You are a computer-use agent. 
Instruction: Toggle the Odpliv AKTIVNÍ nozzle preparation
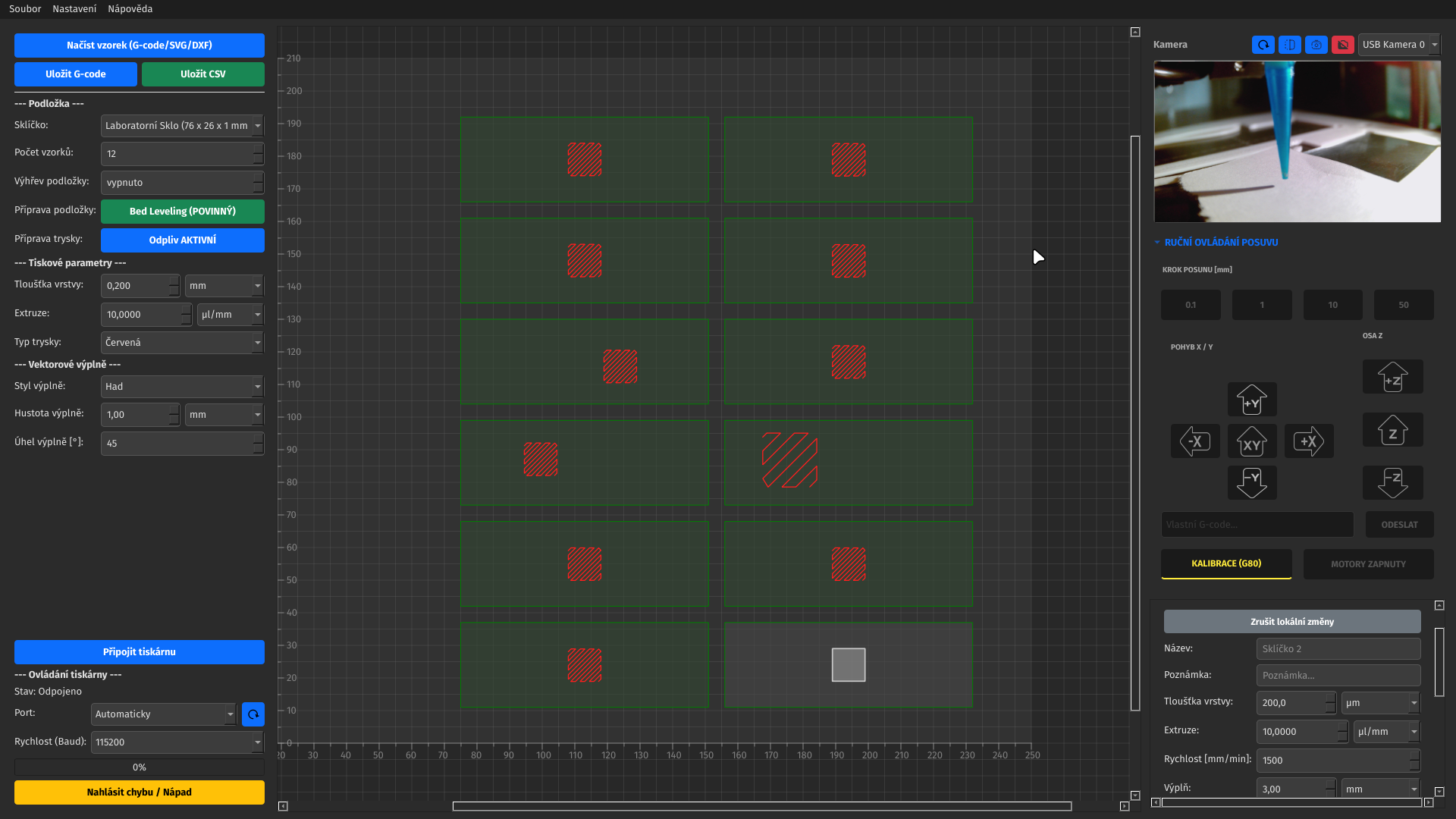point(183,240)
